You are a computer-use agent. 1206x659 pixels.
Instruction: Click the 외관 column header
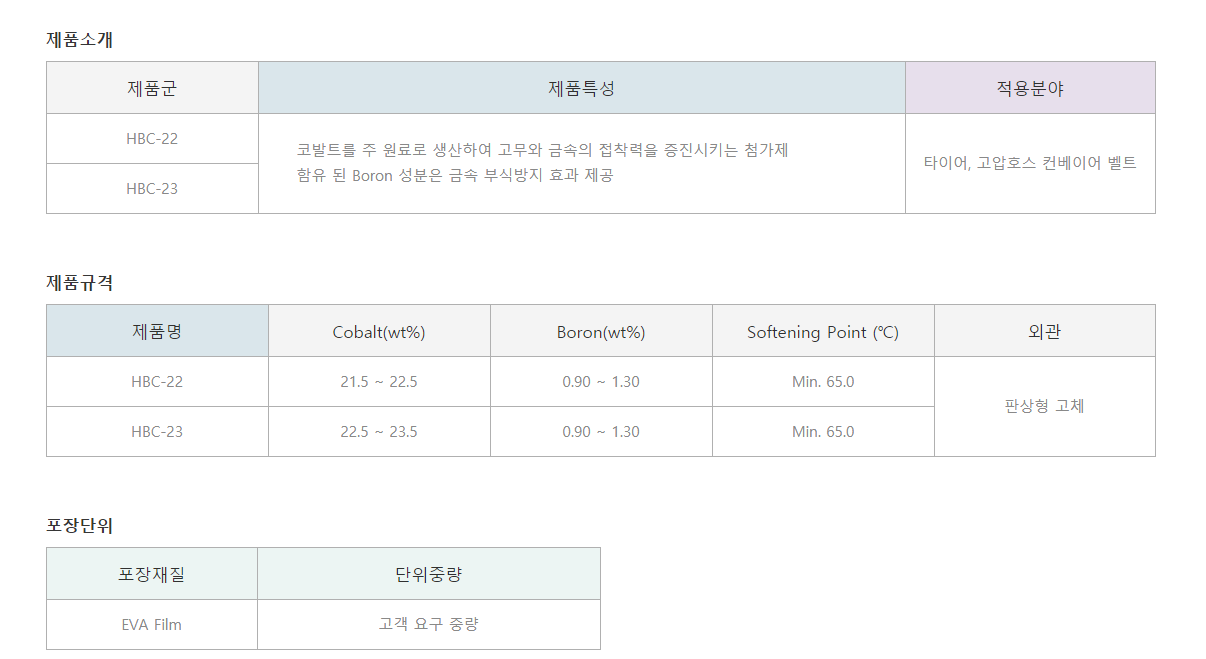pyautogui.click(x=1044, y=331)
